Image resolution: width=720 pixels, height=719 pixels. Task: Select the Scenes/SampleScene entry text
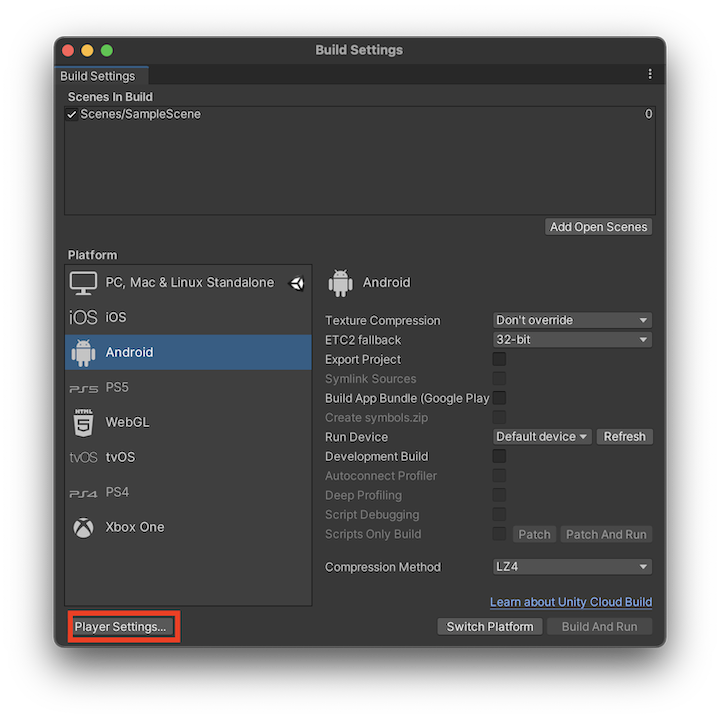tap(141, 114)
